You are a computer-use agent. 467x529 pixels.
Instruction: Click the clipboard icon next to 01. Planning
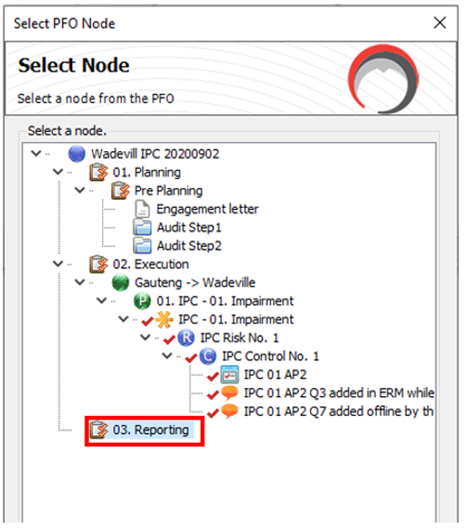click(x=99, y=172)
